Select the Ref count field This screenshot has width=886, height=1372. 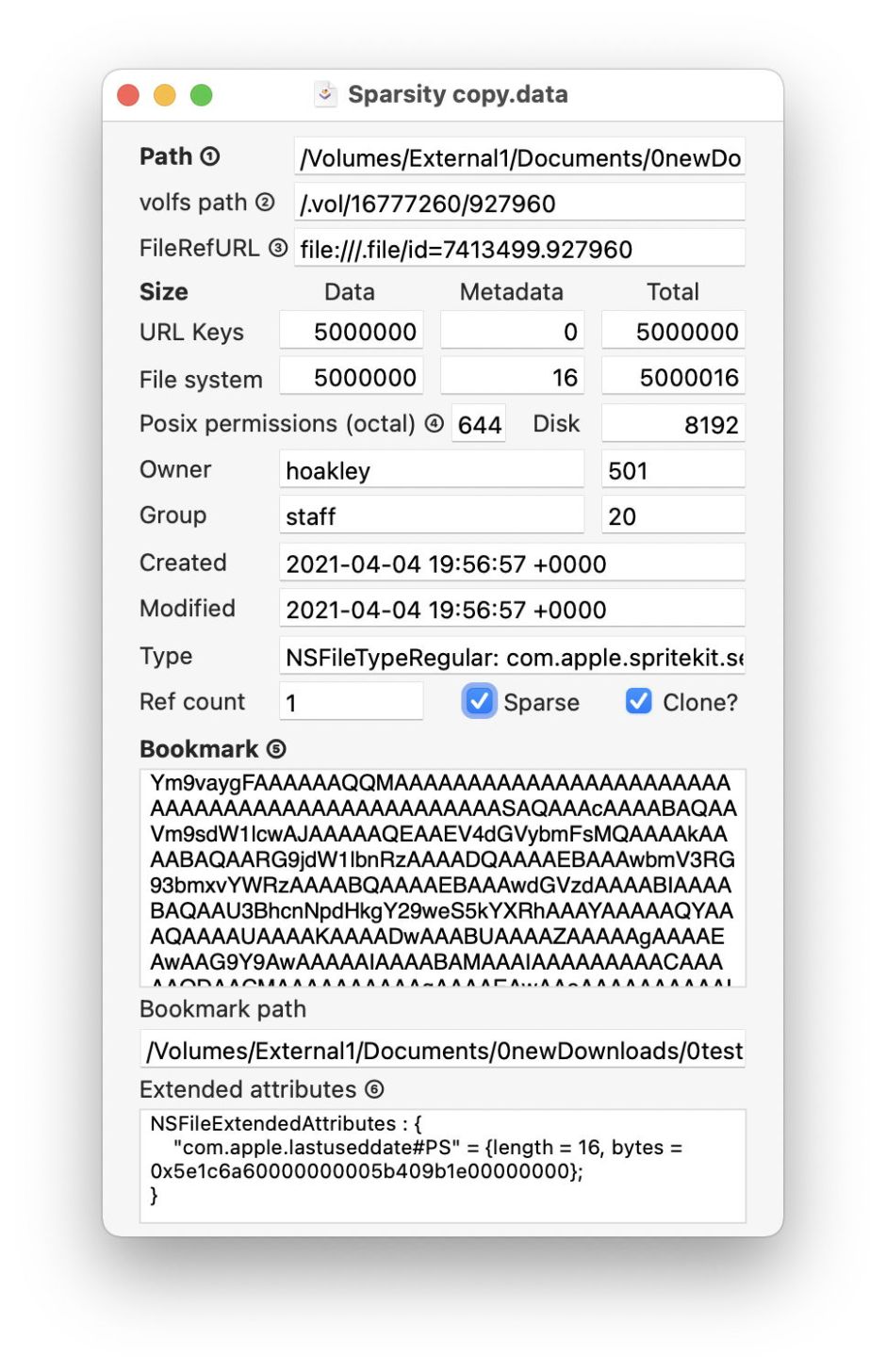click(351, 703)
